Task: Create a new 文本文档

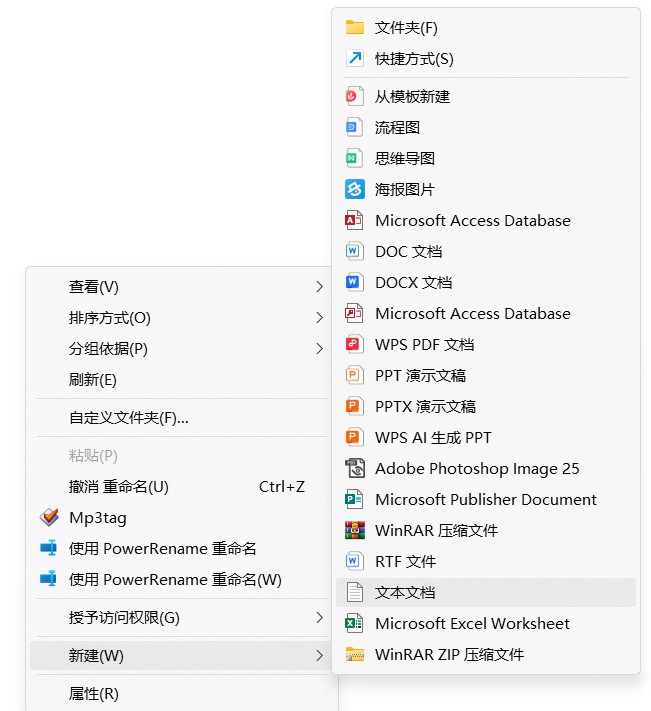Action: pos(486,592)
